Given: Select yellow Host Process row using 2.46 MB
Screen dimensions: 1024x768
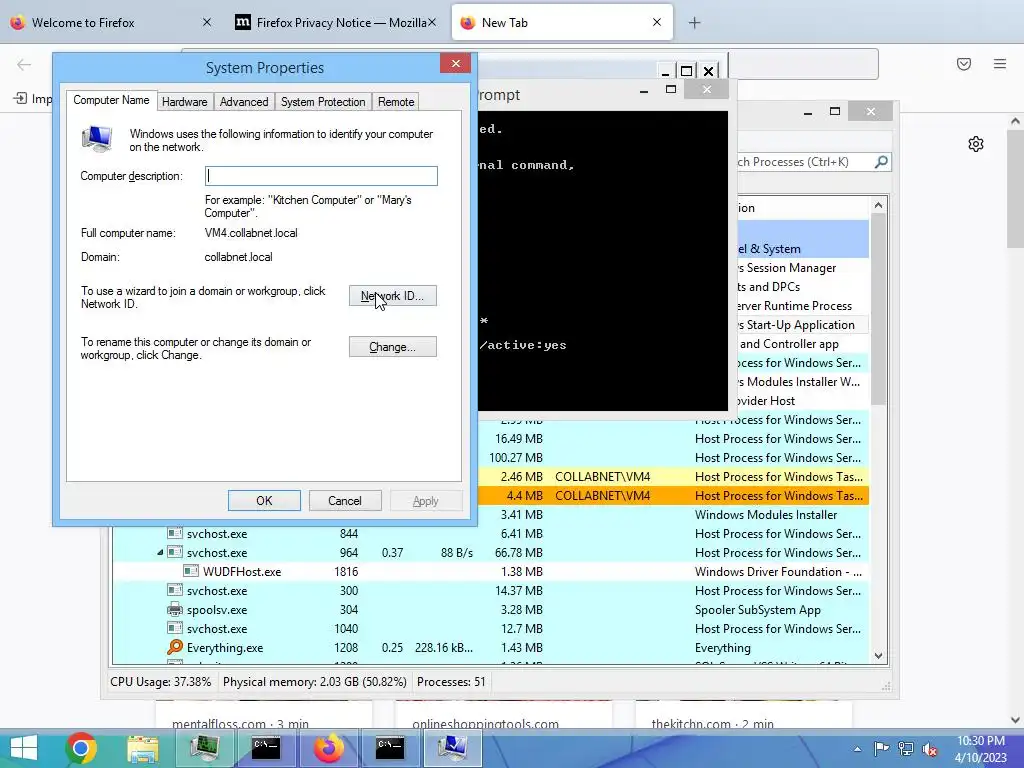Looking at the screenshot, I should click(x=673, y=477).
